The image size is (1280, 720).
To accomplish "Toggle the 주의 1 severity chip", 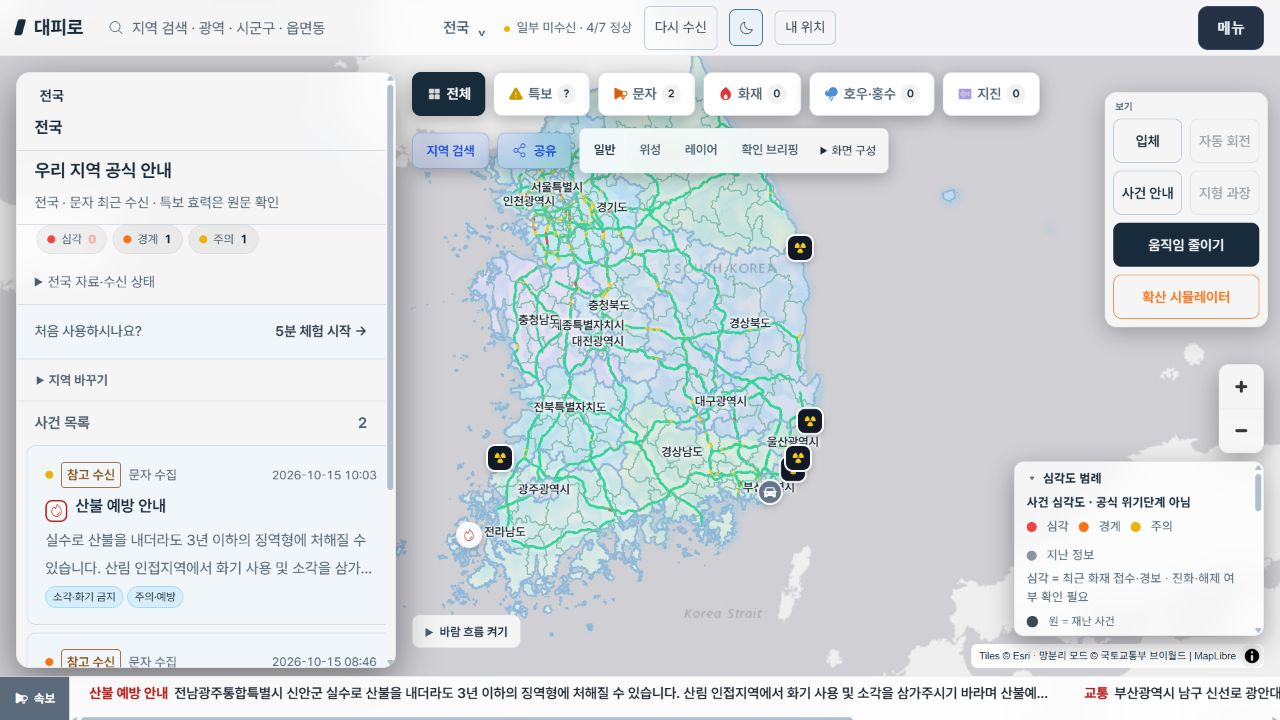I will 224,240.
